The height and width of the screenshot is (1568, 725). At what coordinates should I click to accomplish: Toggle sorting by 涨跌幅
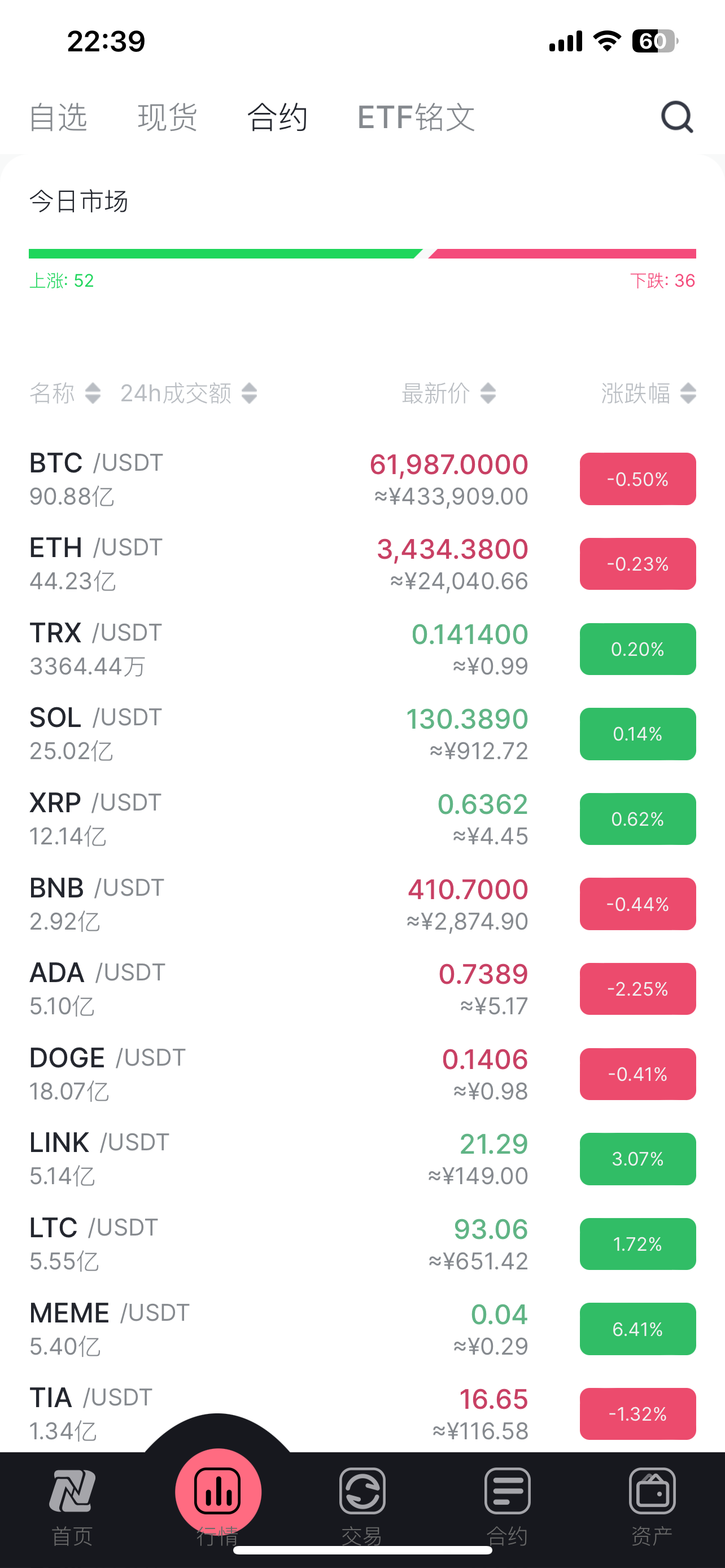click(x=688, y=393)
